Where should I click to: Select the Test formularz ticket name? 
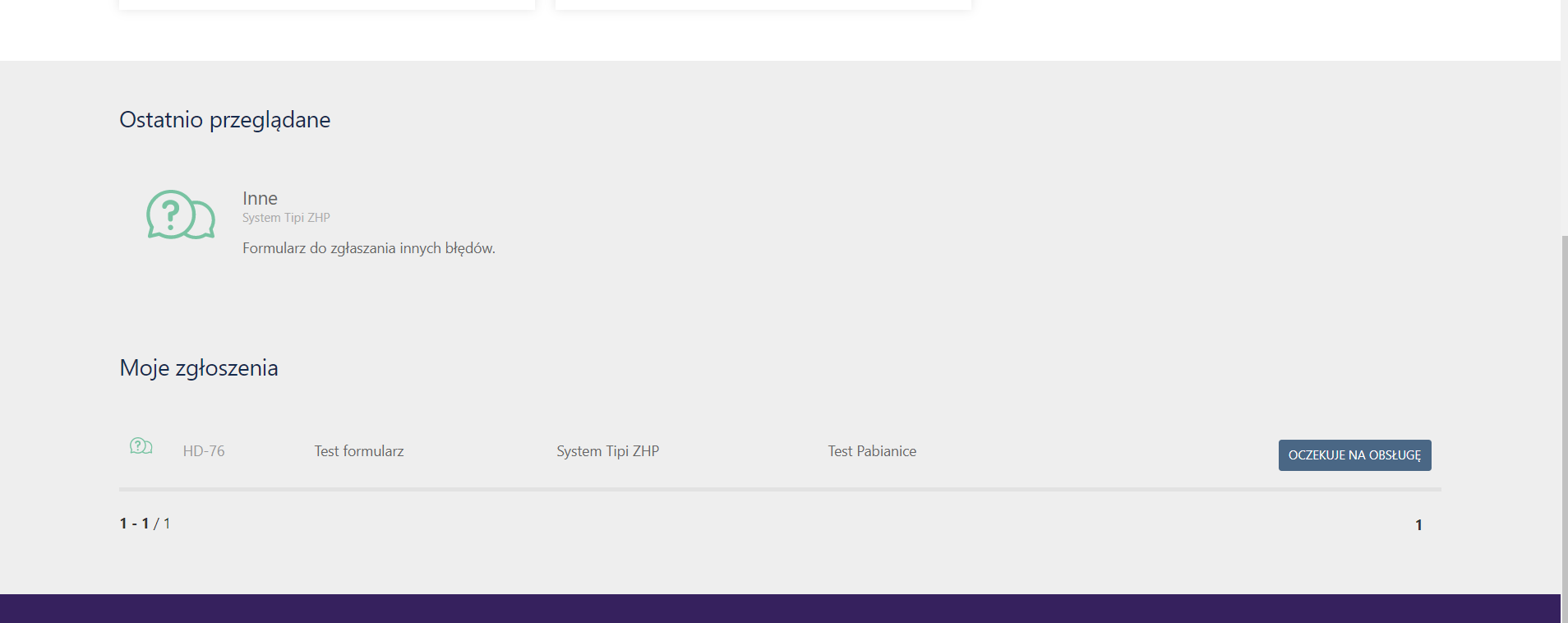[x=359, y=451]
